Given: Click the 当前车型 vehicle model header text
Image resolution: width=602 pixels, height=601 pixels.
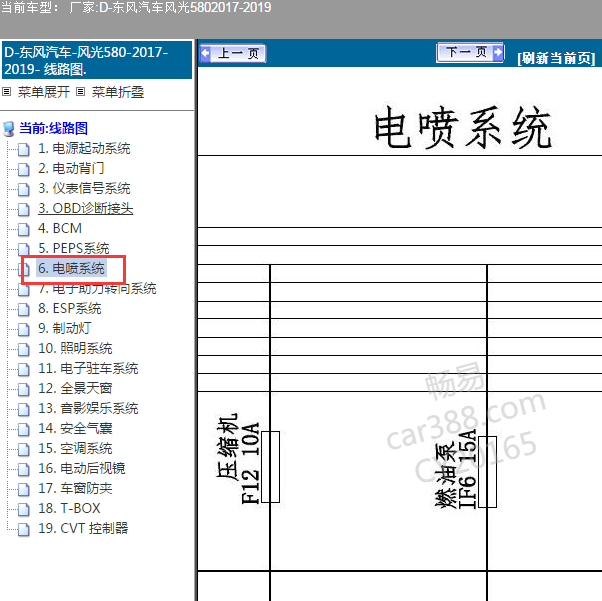Looking at the screenshot, I should point(136,7).
